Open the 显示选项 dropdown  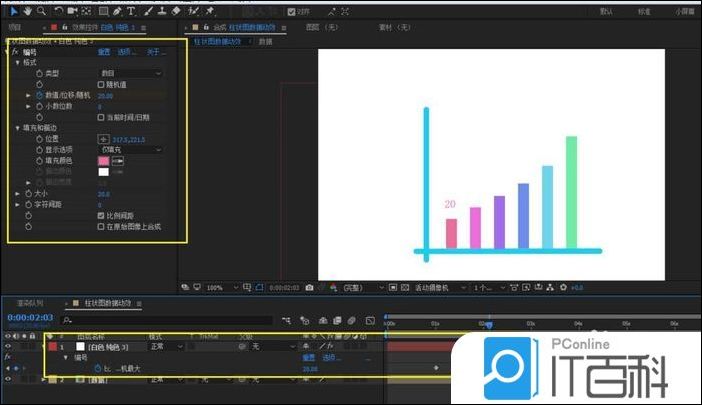pos(131,150)
